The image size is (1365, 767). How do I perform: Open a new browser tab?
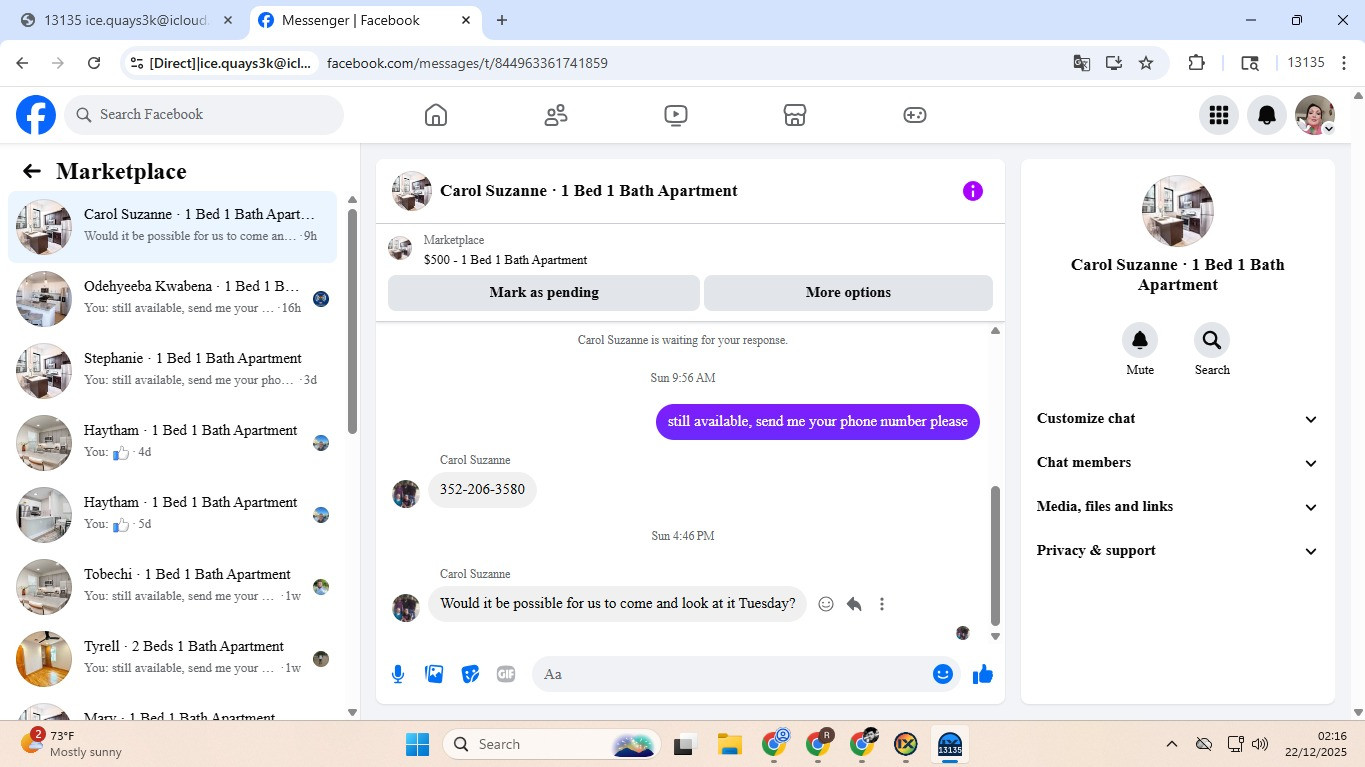tap(502, 20)
